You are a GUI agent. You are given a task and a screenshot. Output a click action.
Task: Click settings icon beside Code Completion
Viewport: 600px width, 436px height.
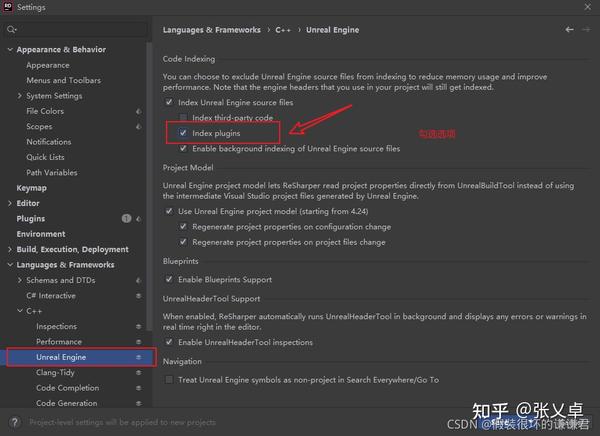(139, 388)
